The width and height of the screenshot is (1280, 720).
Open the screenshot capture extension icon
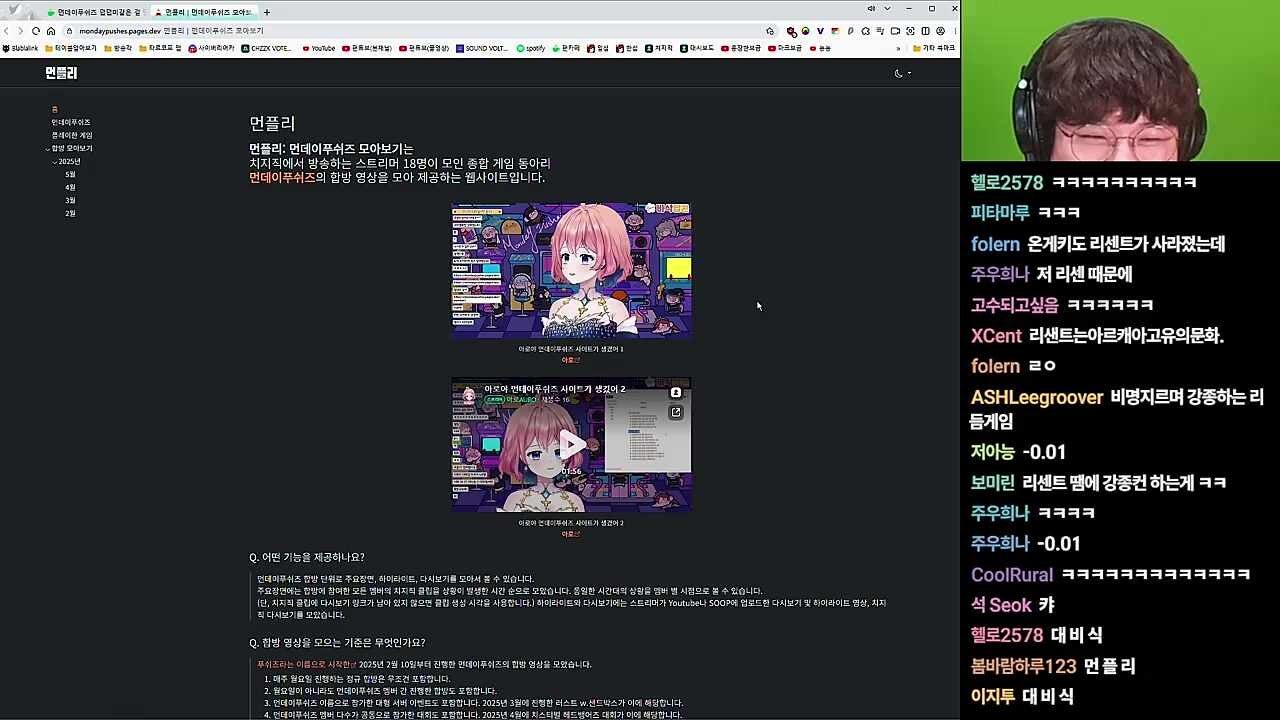click(910, 31)
